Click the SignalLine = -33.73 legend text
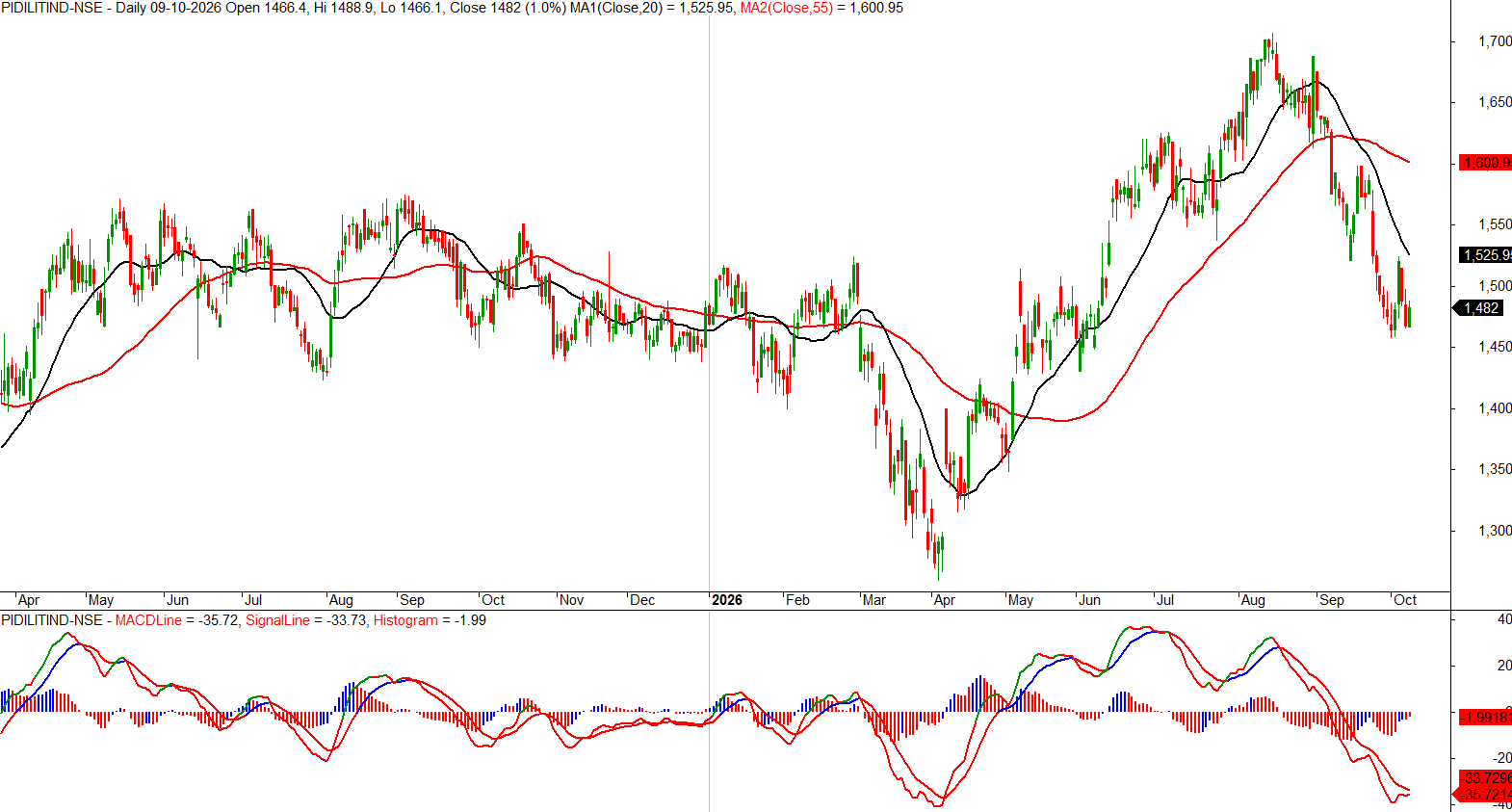1512x812 pixels. tap(306, 620)
